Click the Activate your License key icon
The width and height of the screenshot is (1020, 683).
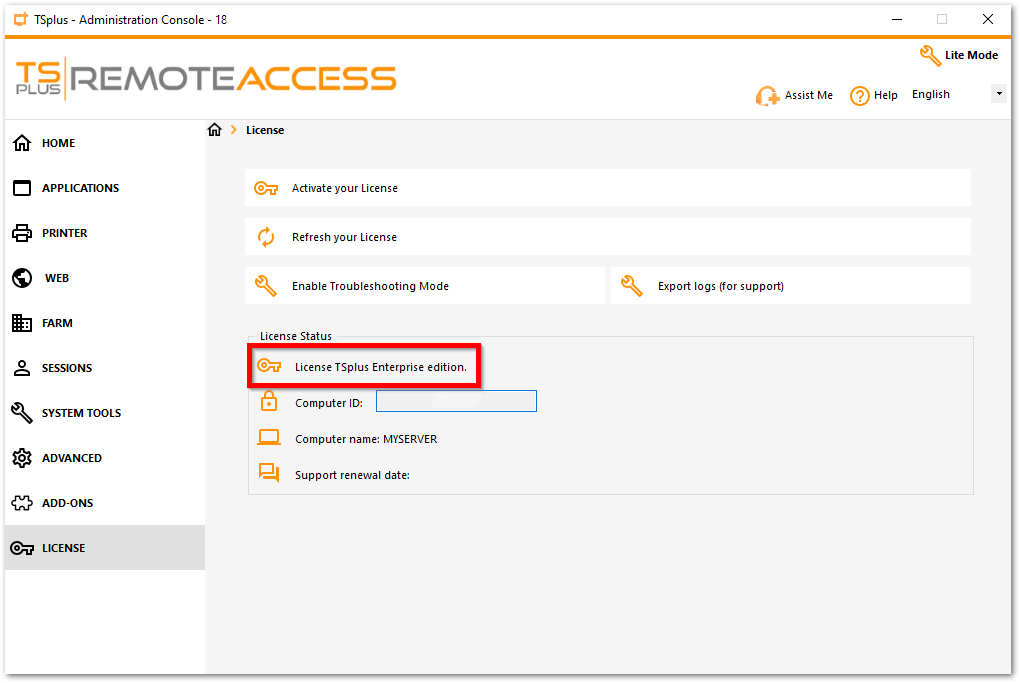pyautogui.click(x=266, y=188)
